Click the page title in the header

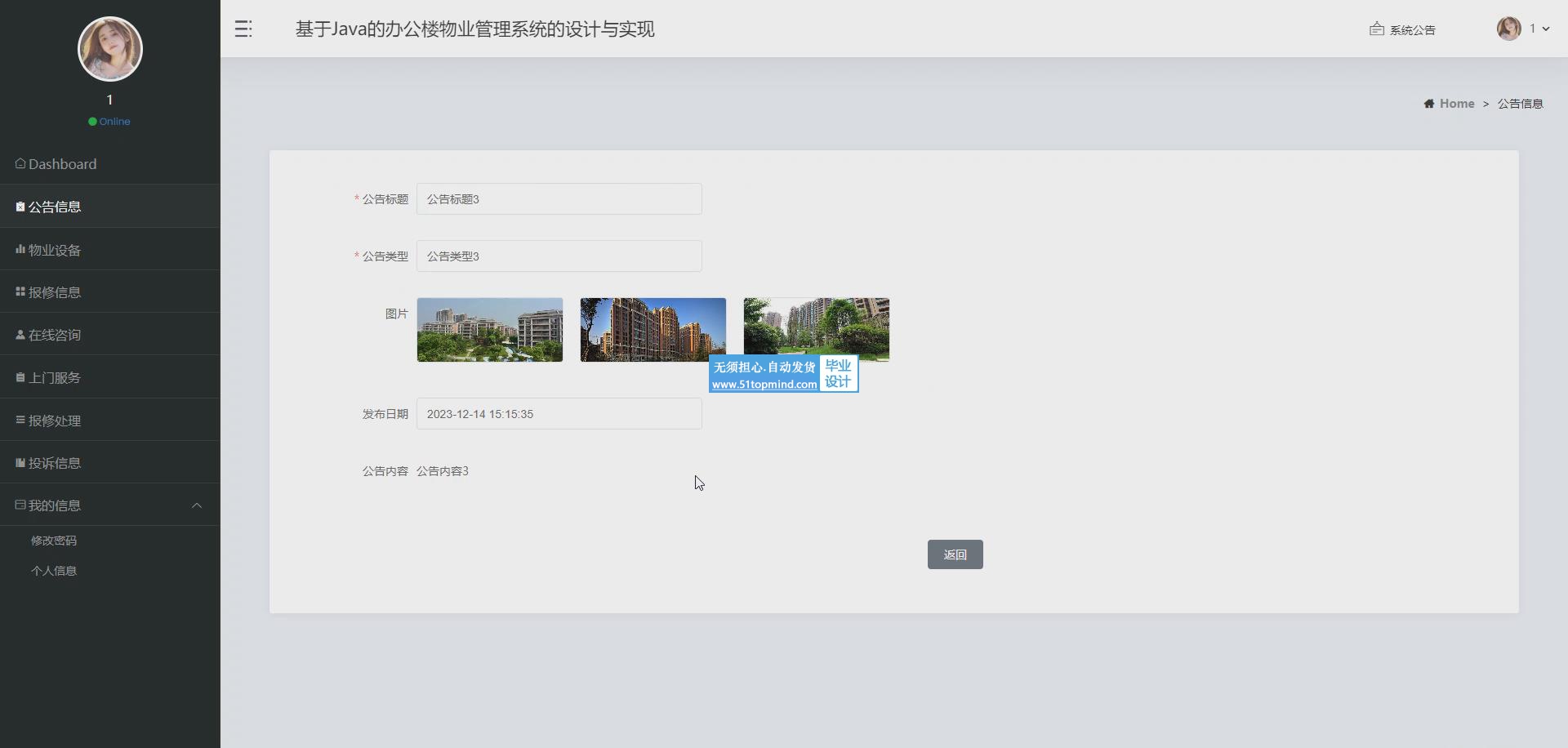click(474, 29)
